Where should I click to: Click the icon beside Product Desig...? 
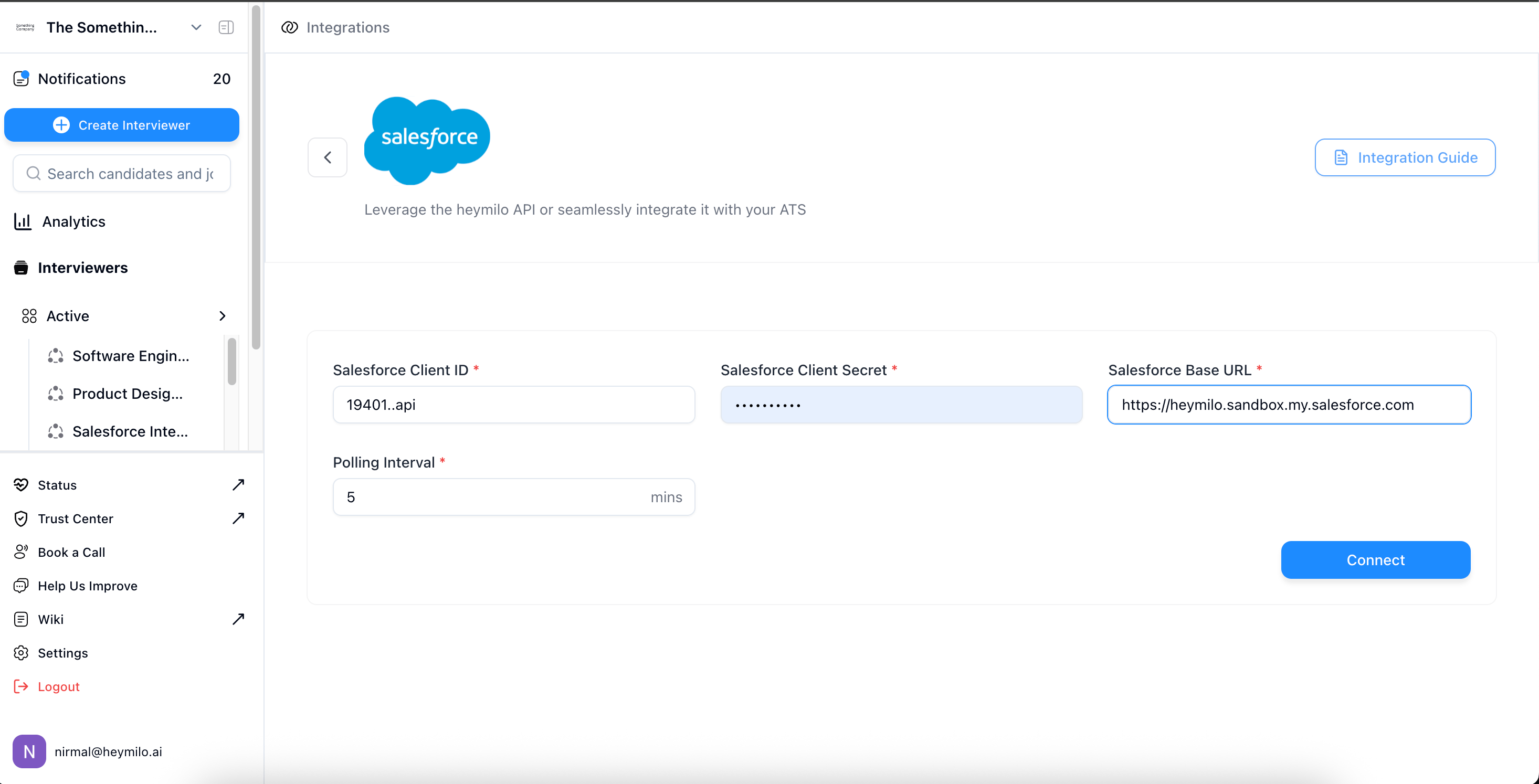click(56, 394)
